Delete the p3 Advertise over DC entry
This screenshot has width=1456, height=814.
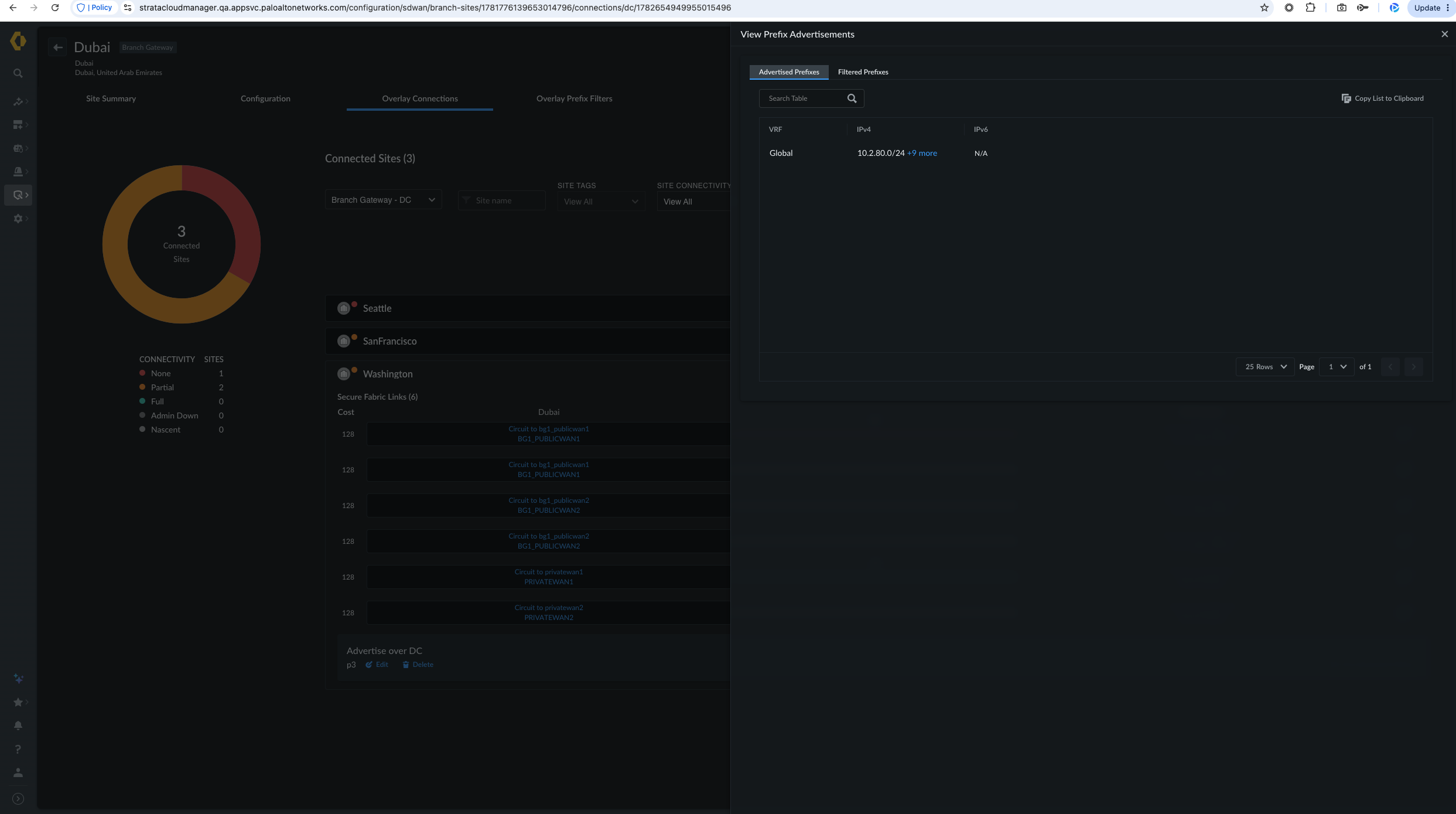tap(418, 665)
